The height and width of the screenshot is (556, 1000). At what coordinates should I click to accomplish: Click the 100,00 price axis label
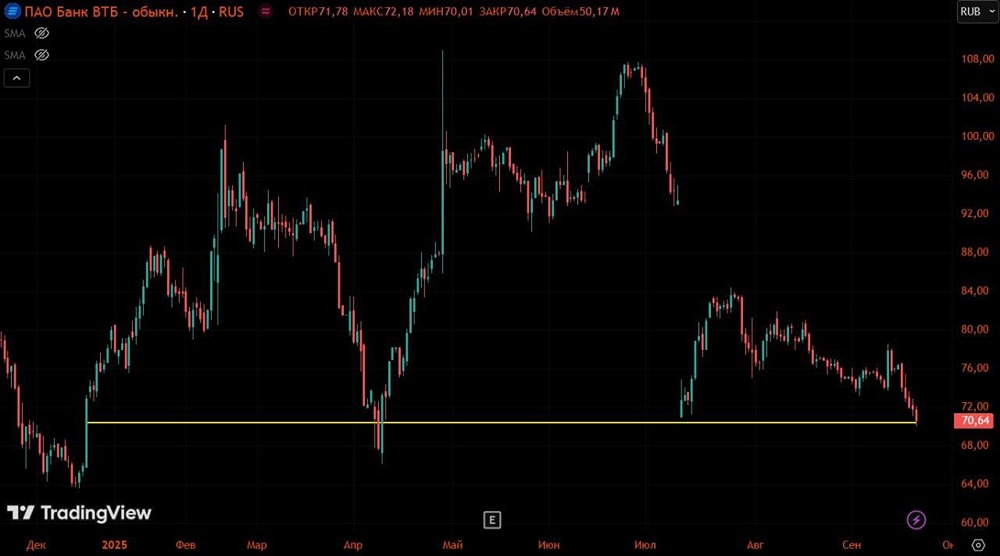[x=978, y=136]
